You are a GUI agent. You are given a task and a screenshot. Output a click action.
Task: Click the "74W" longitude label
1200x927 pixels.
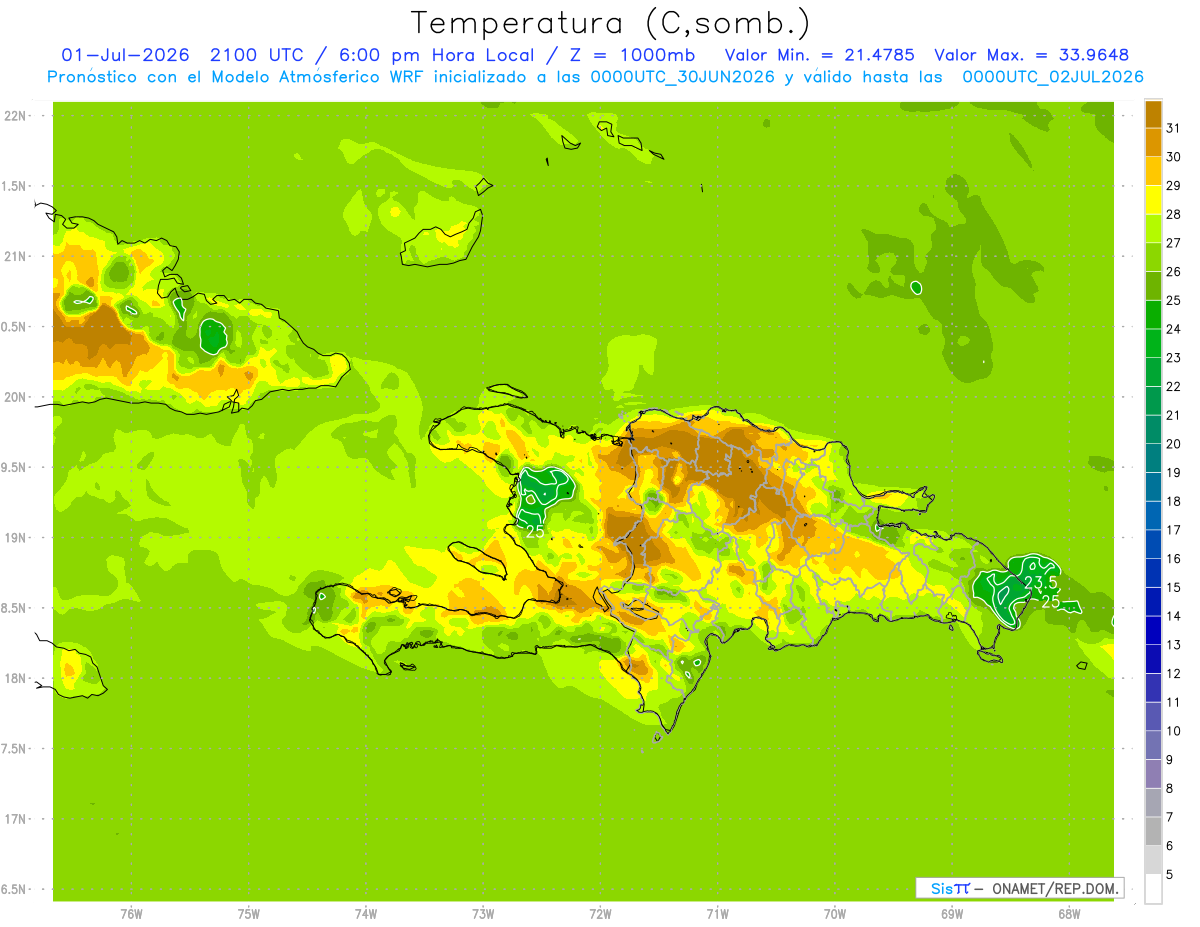[365, 914]
